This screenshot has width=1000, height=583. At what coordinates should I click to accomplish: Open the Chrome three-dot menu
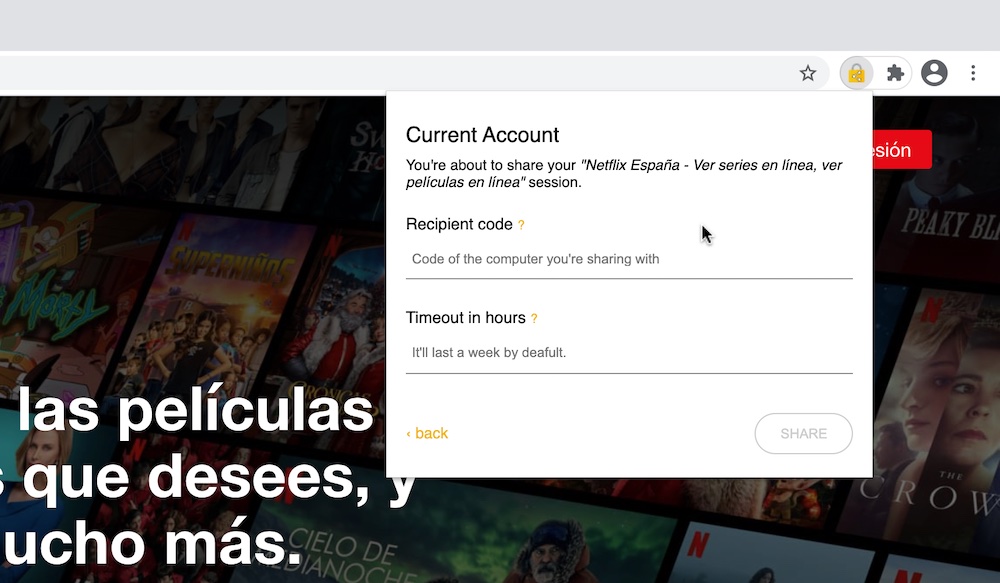pyautogui.click(x=973, y=73)
